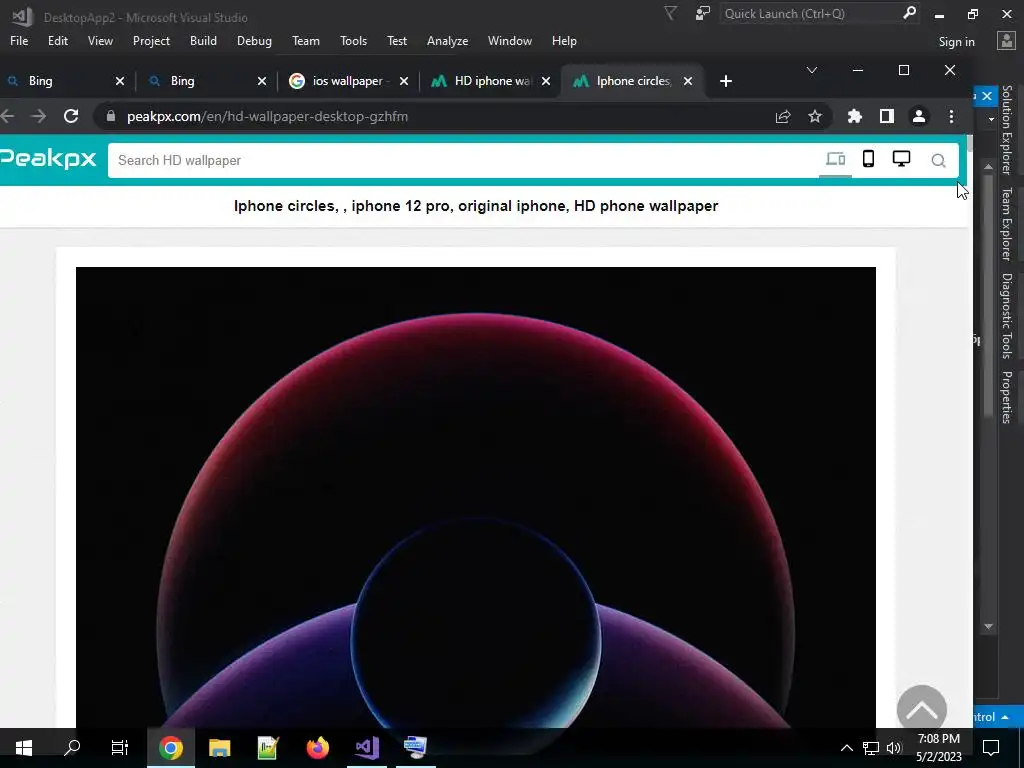Close the Iphone circles tab
The width and height of the screenshot is (1024, 768).
pyautogui.click(x=688, y=81)
